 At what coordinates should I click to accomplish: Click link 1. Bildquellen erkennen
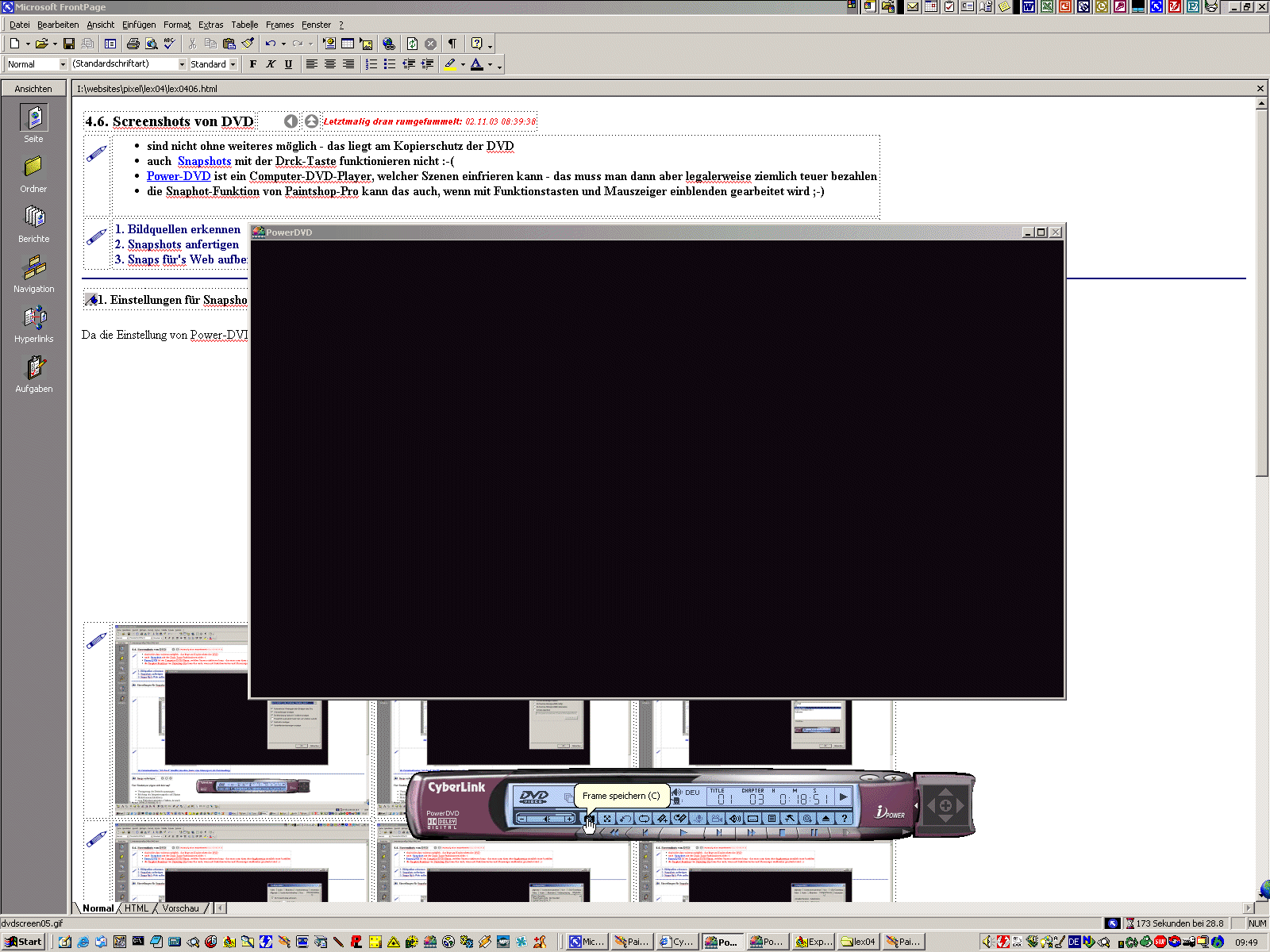pyautogui.click(x=178, y=229)
